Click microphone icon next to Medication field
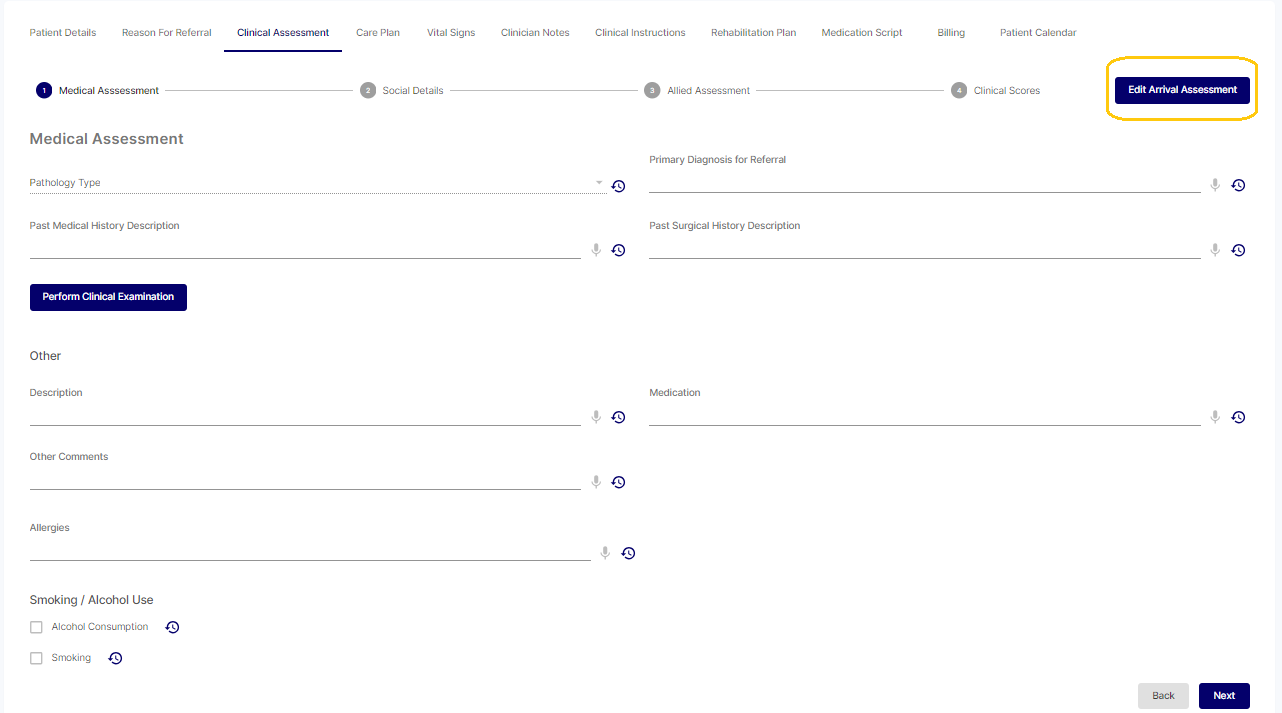This screenshot has height=713, width=1282. (x=1215, y=417)
